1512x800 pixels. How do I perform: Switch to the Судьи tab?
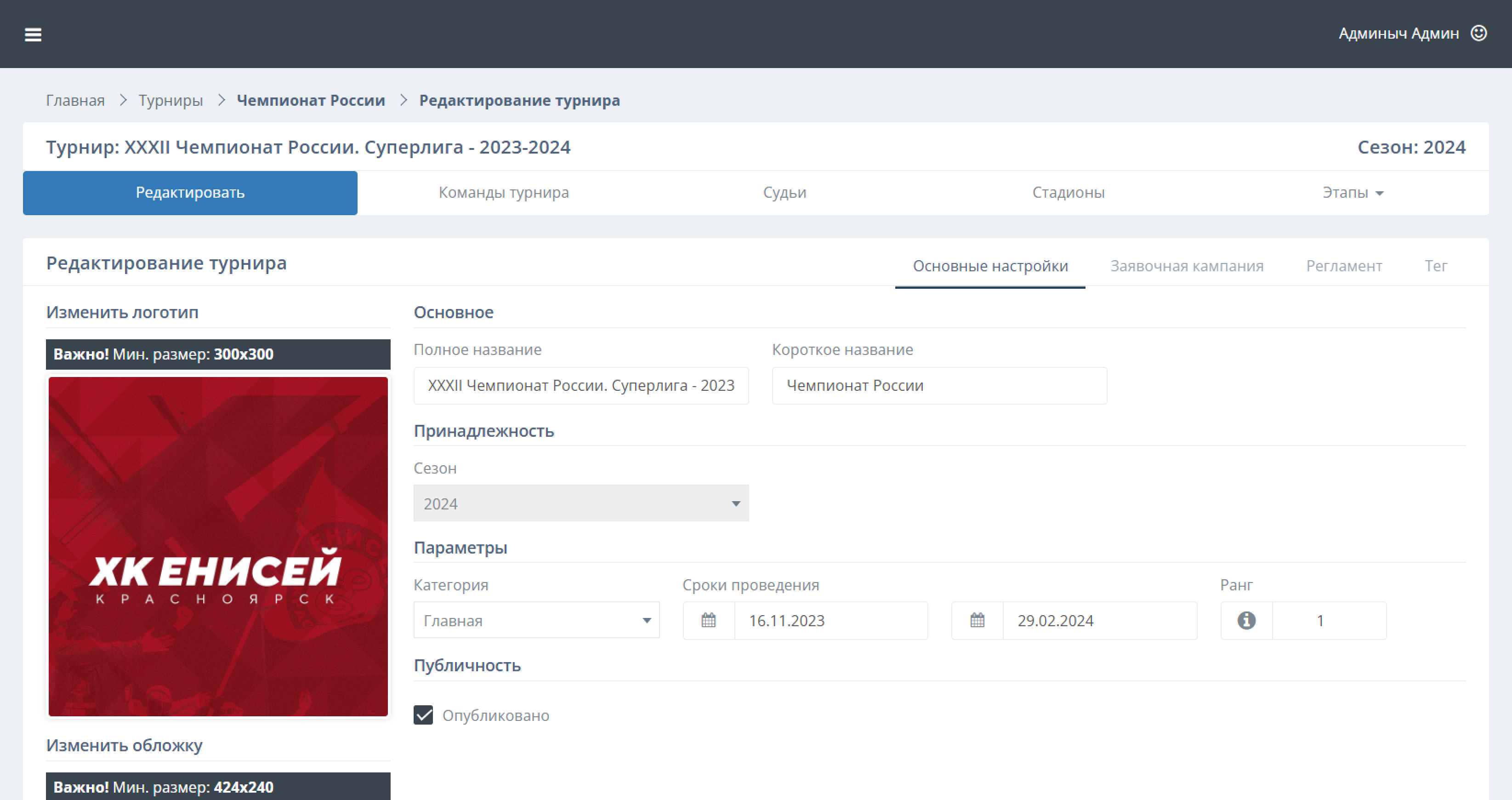coord(785,192)
